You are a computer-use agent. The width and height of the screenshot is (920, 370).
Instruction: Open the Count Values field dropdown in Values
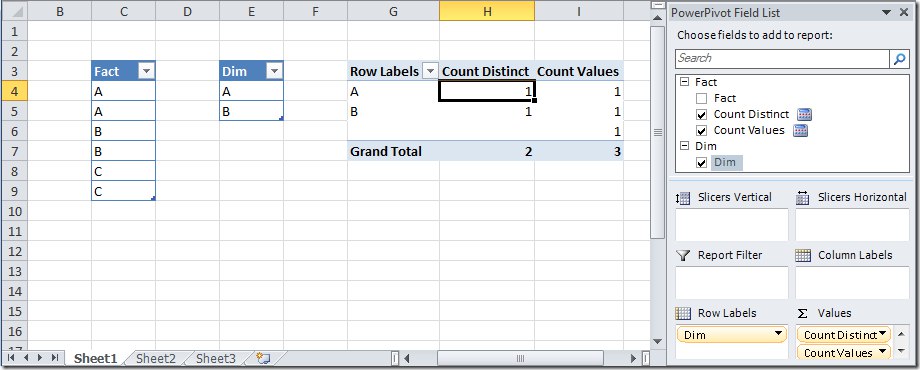[x=881, y=352]
